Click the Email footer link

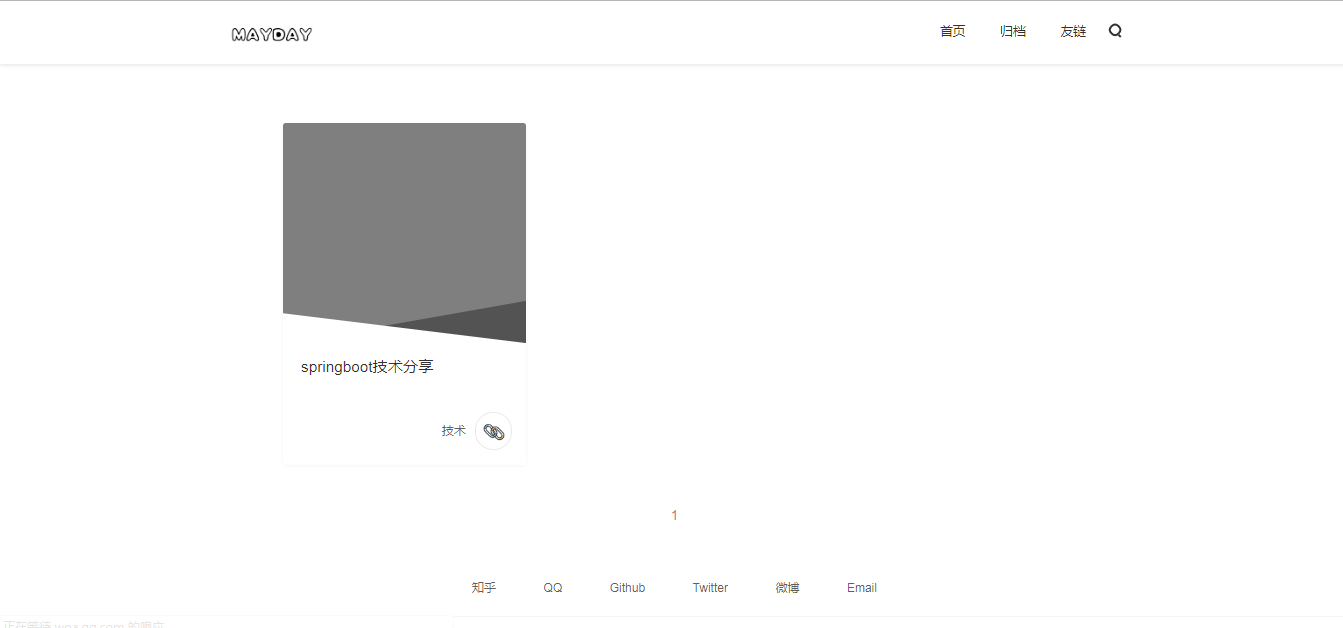[x=861, y=588]
